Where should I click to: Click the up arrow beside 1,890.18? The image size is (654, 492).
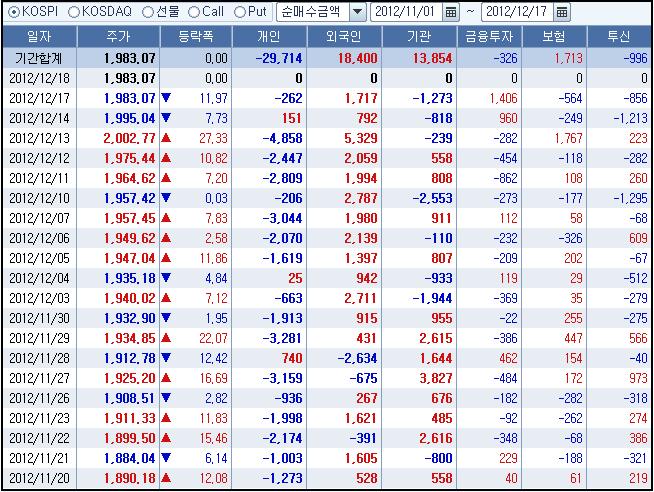click(166, 478)
